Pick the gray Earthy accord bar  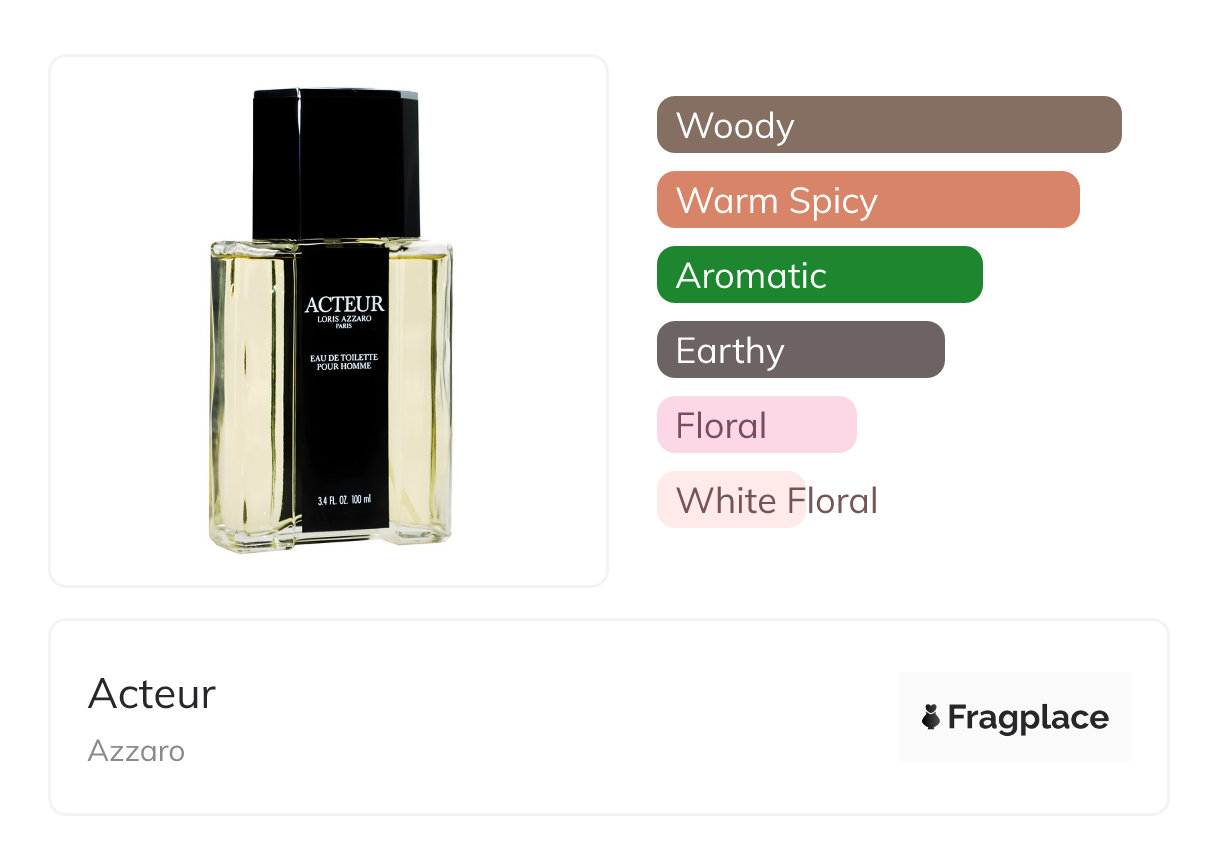coord(801,350)
